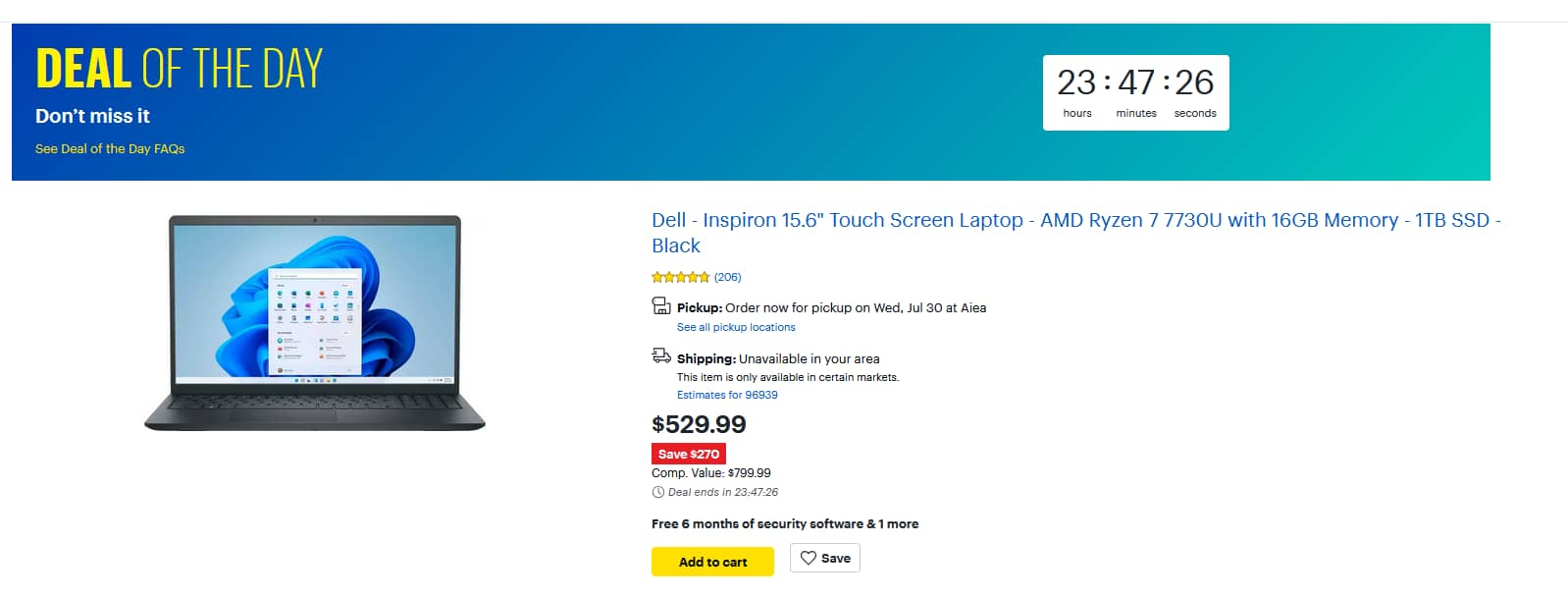Click the clock icon next to deal countdown
This screenshot has height=598, width=1568.
[x=657, y=492]
